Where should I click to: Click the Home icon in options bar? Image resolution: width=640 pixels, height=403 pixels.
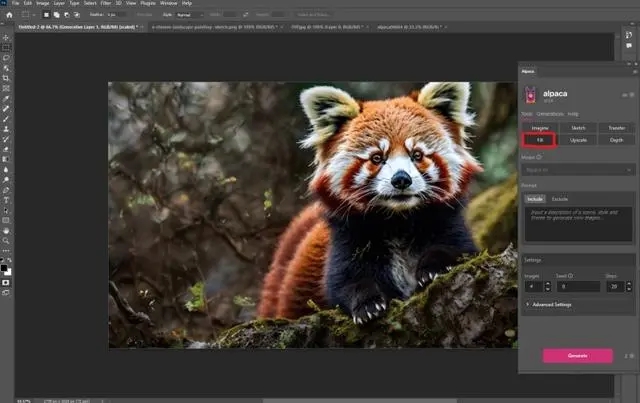click(x=9, y=15)
